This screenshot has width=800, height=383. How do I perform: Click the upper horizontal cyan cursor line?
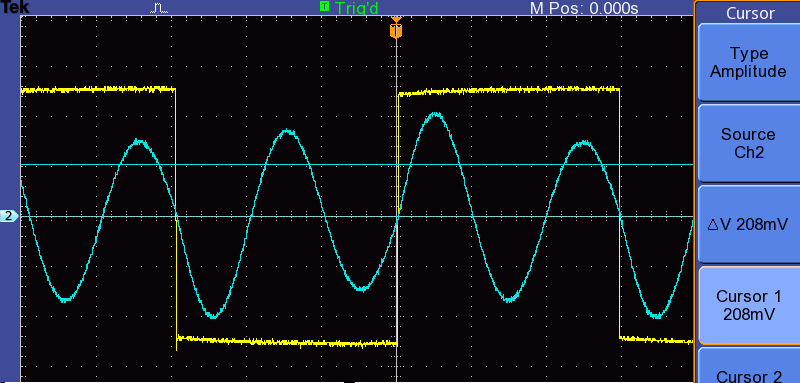[357, 165]
